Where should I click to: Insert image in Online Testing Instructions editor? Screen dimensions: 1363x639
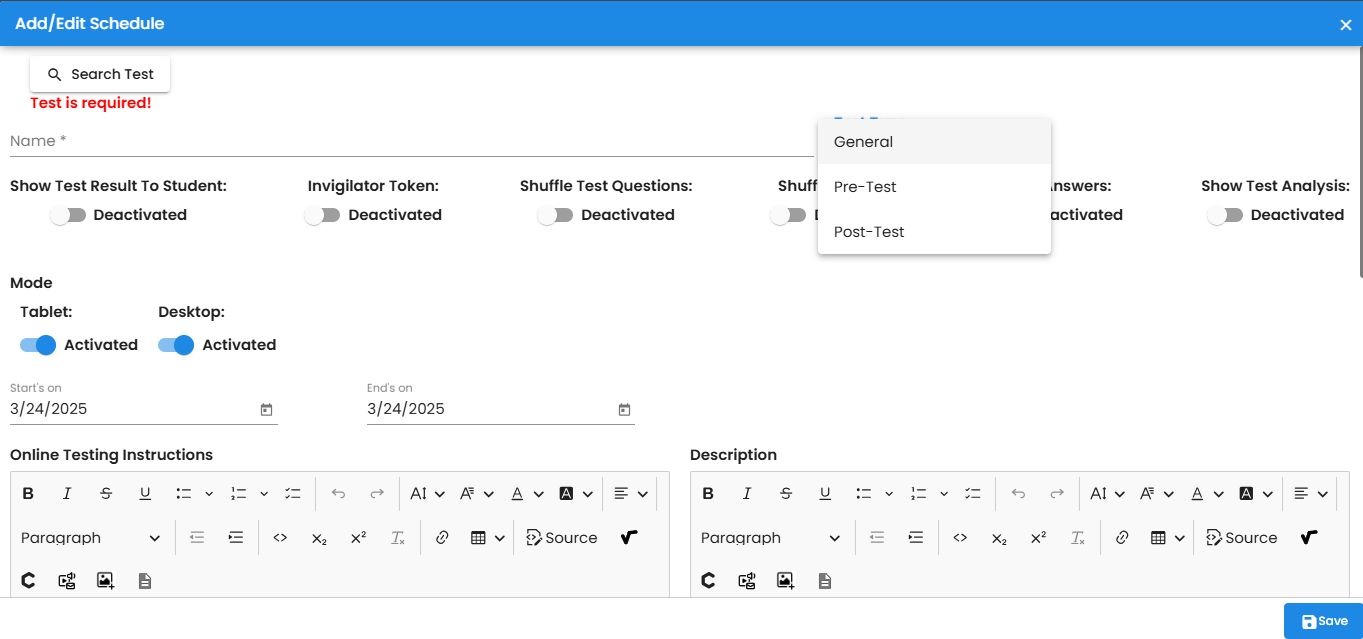point(106,581)
